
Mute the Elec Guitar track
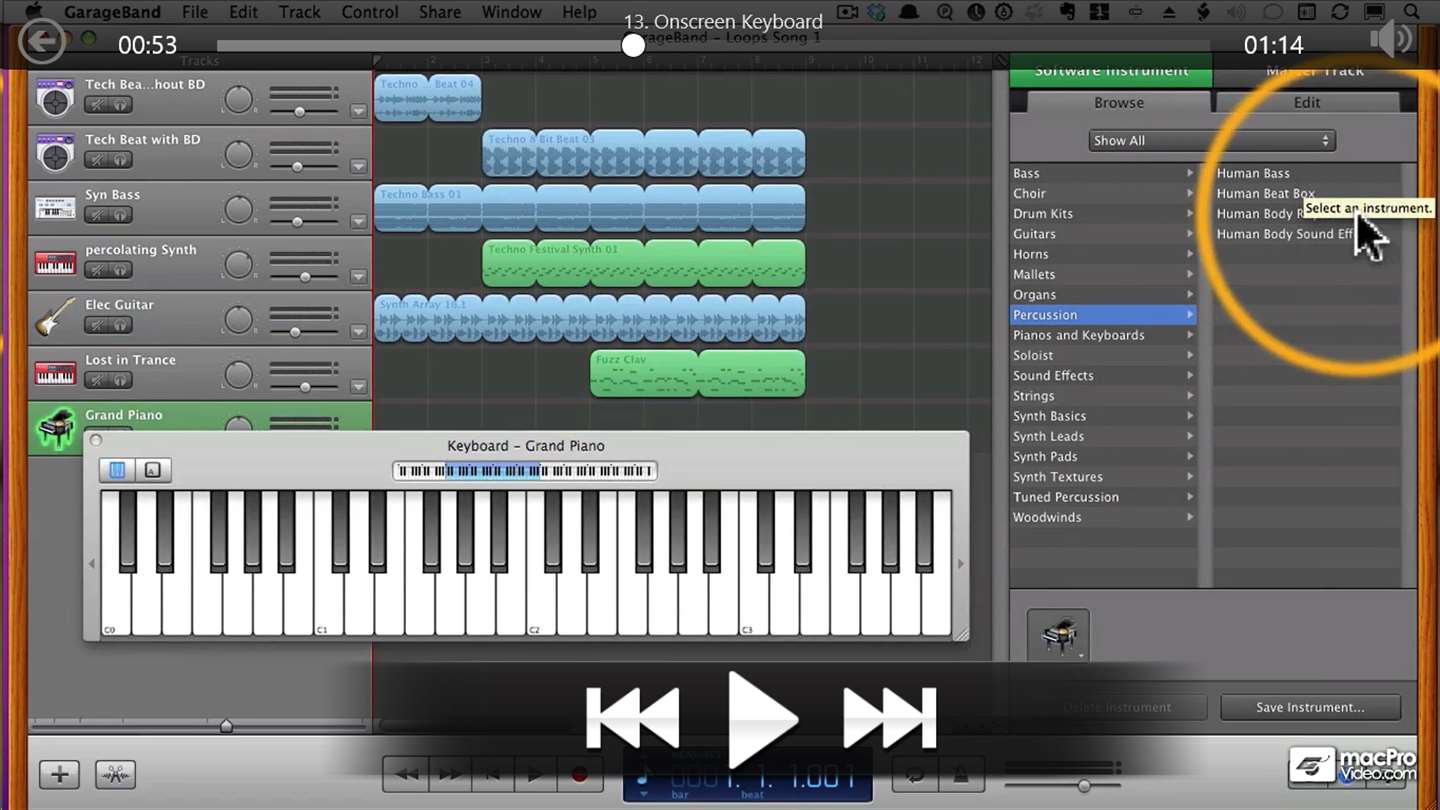(x=98, y=325)
